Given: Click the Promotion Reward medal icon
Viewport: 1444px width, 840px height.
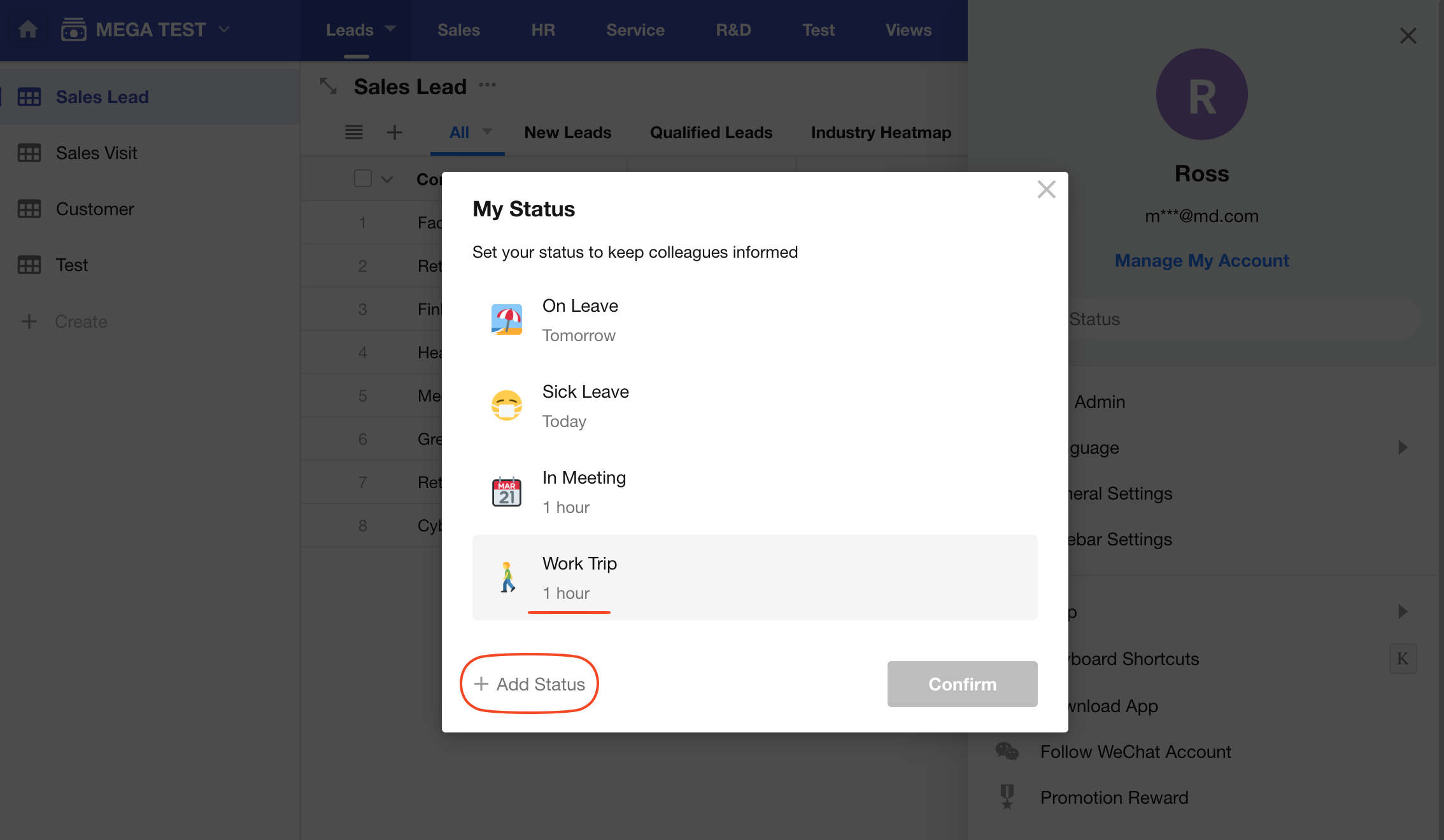Looking at the screenshot, I should 1007,797.
